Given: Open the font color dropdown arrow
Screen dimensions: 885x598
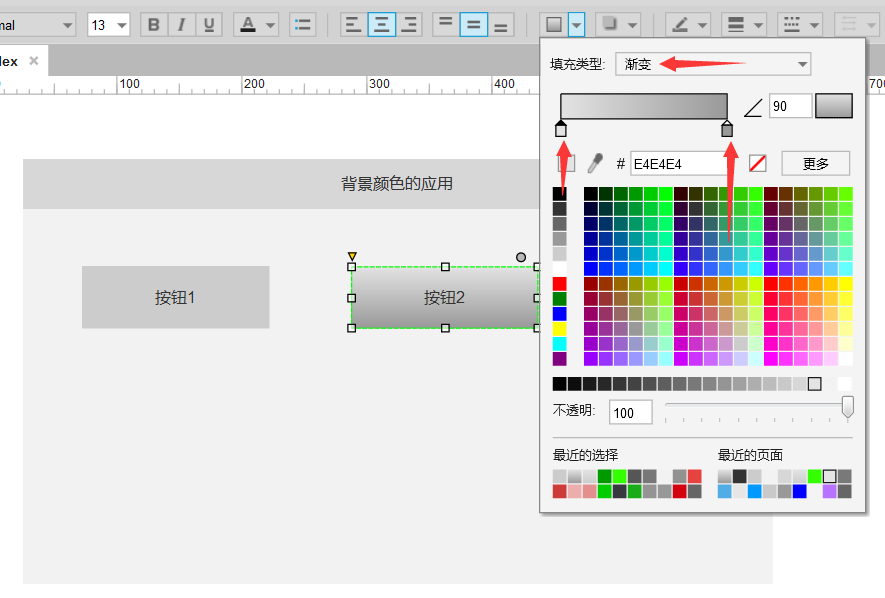Looking at the screenshot, I should (x=270, y=25).
